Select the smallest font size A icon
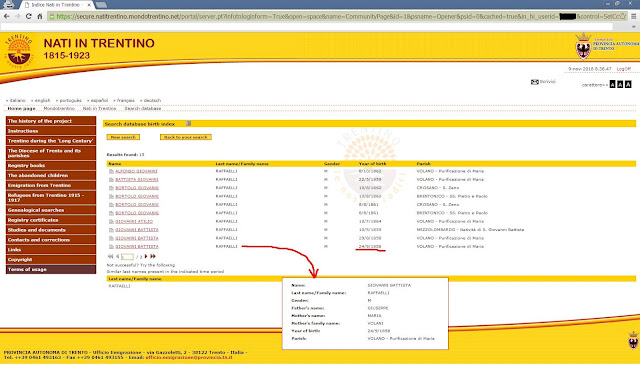The height and width of the screenshot is (365, 640). tap(612, 85)
